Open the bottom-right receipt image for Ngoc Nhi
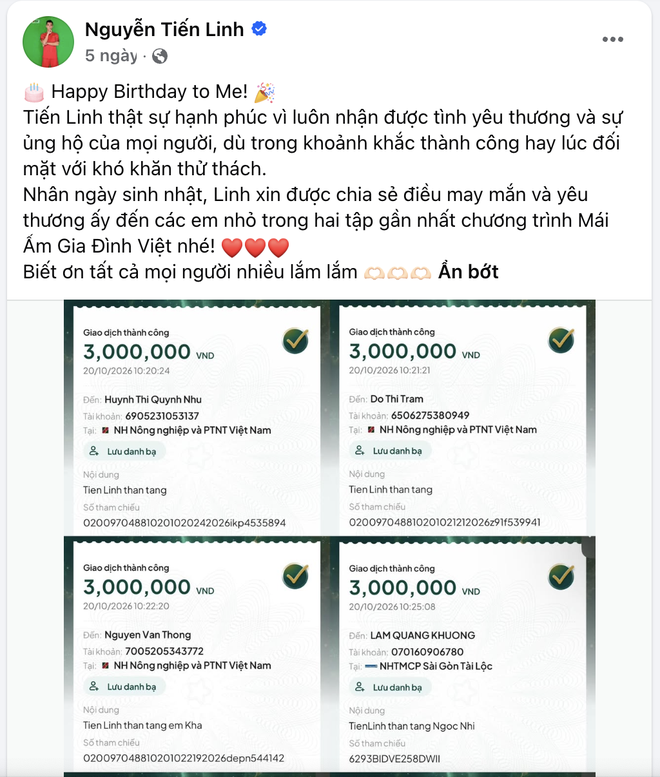This screenshot has height=777, width=660. [463, 654]
